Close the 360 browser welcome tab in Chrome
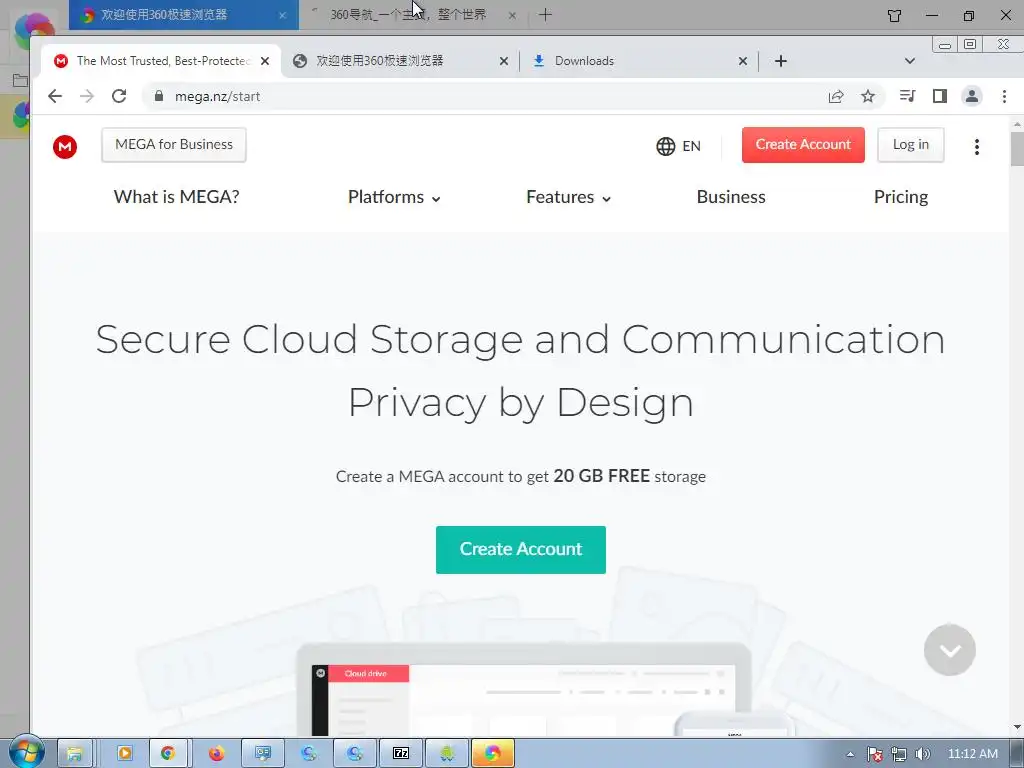The width and height of the screenshot is (1024, 768). pos(504,61)
